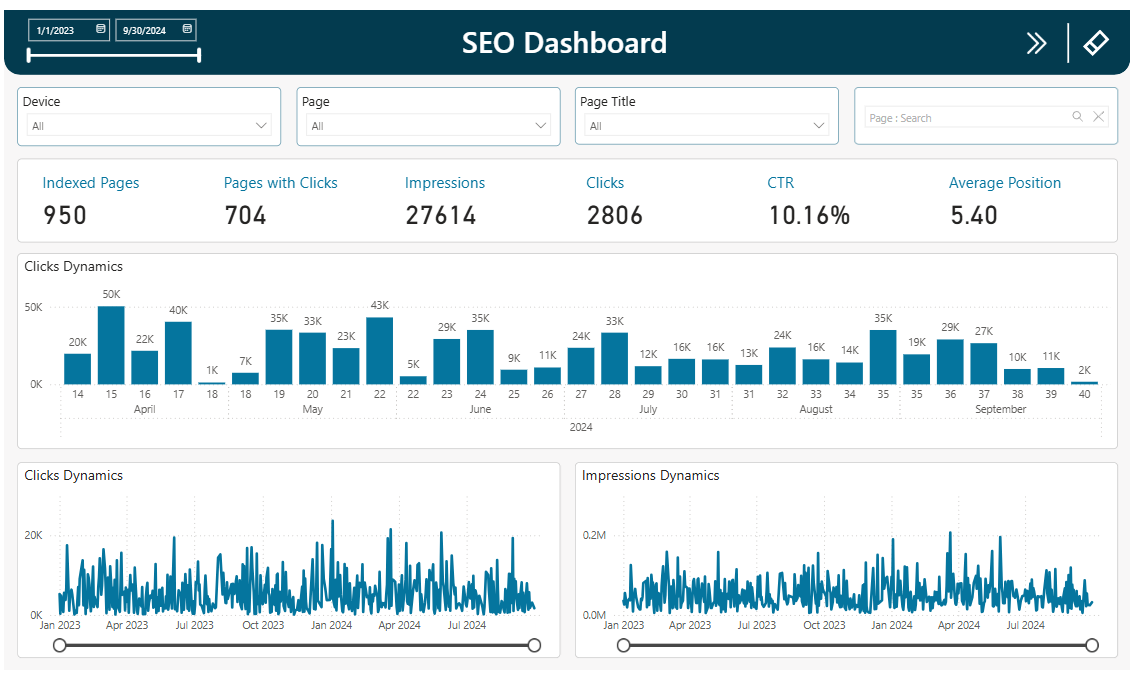The width and height of the screenshot is (1138, 679).
Task: Click the 19K bar for week 35
Action: coord(917,369)
